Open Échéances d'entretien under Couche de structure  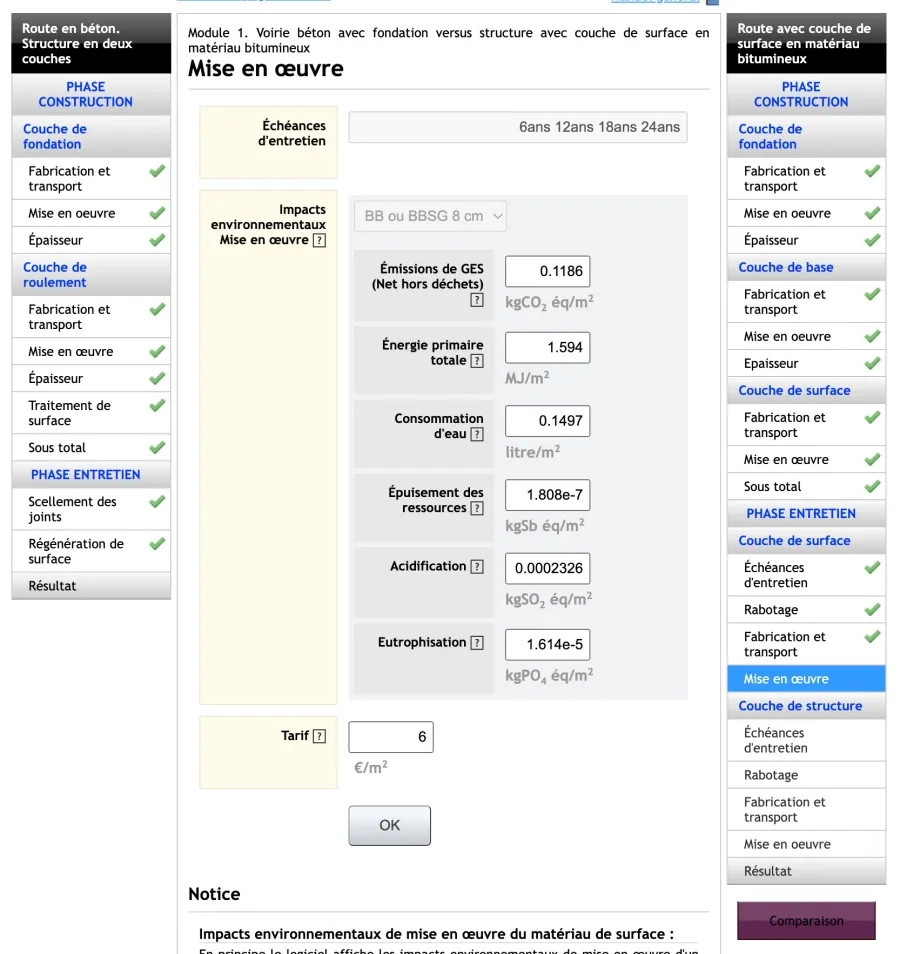(x=806, y=740)
